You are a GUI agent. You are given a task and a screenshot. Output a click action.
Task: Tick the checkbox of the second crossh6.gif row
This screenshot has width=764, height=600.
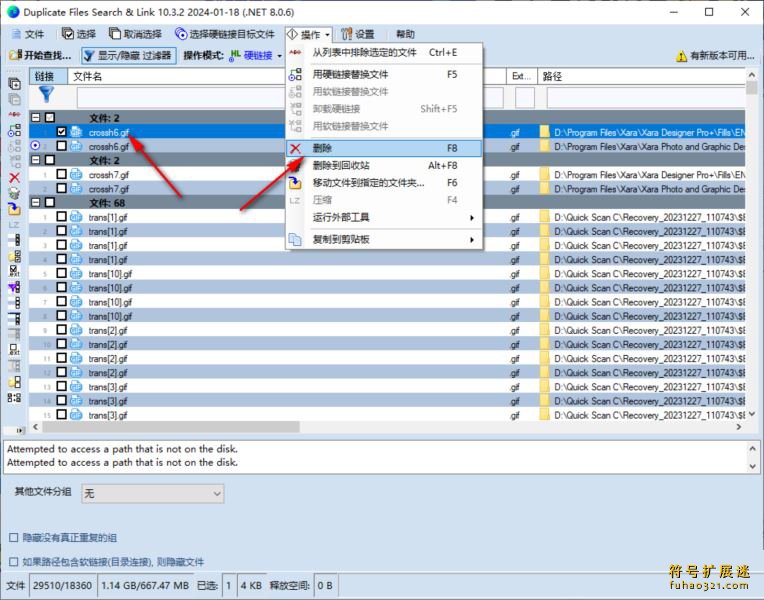point(61,146)
